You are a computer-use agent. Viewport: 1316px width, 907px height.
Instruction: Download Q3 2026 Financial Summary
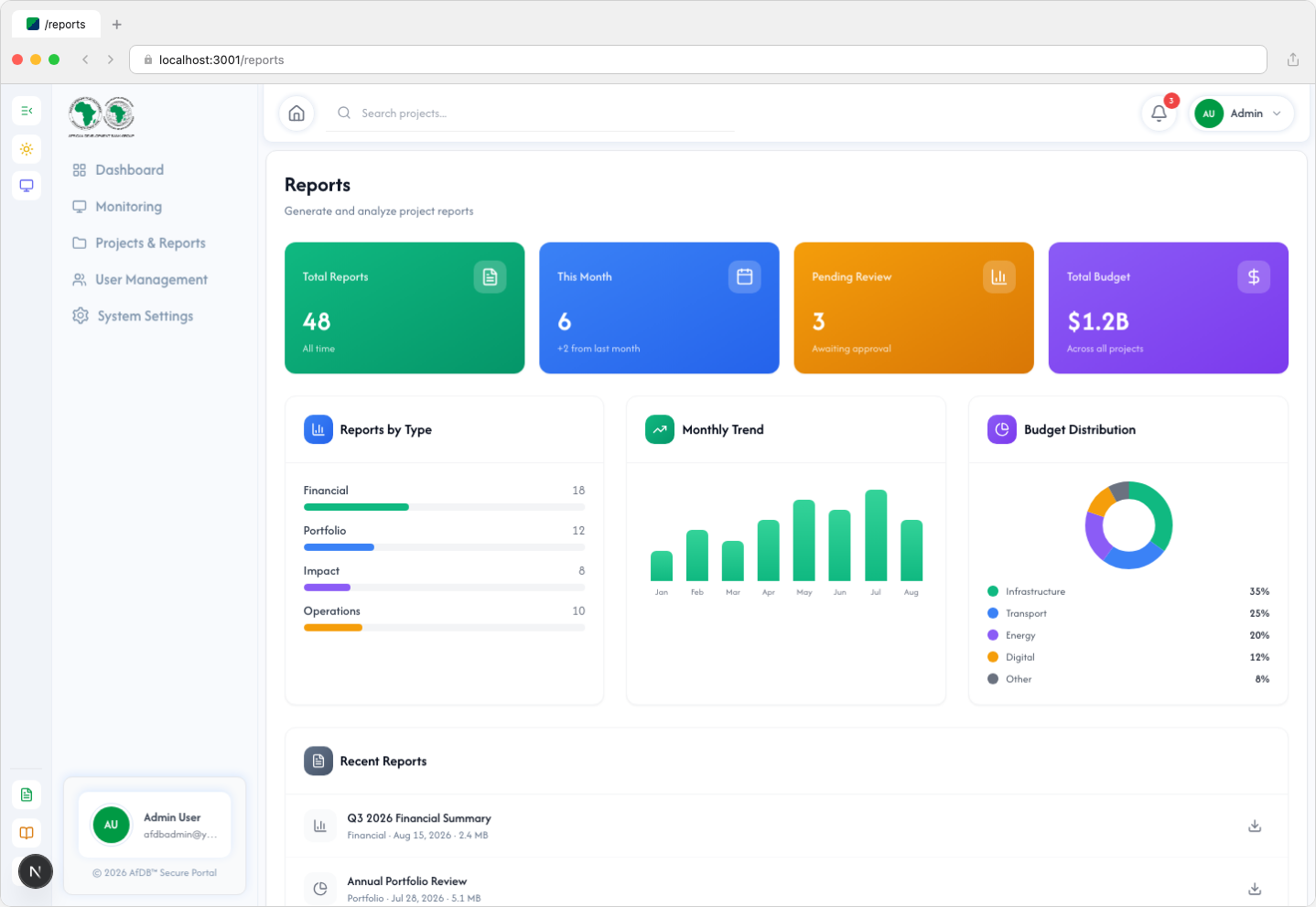[1255, 826]
